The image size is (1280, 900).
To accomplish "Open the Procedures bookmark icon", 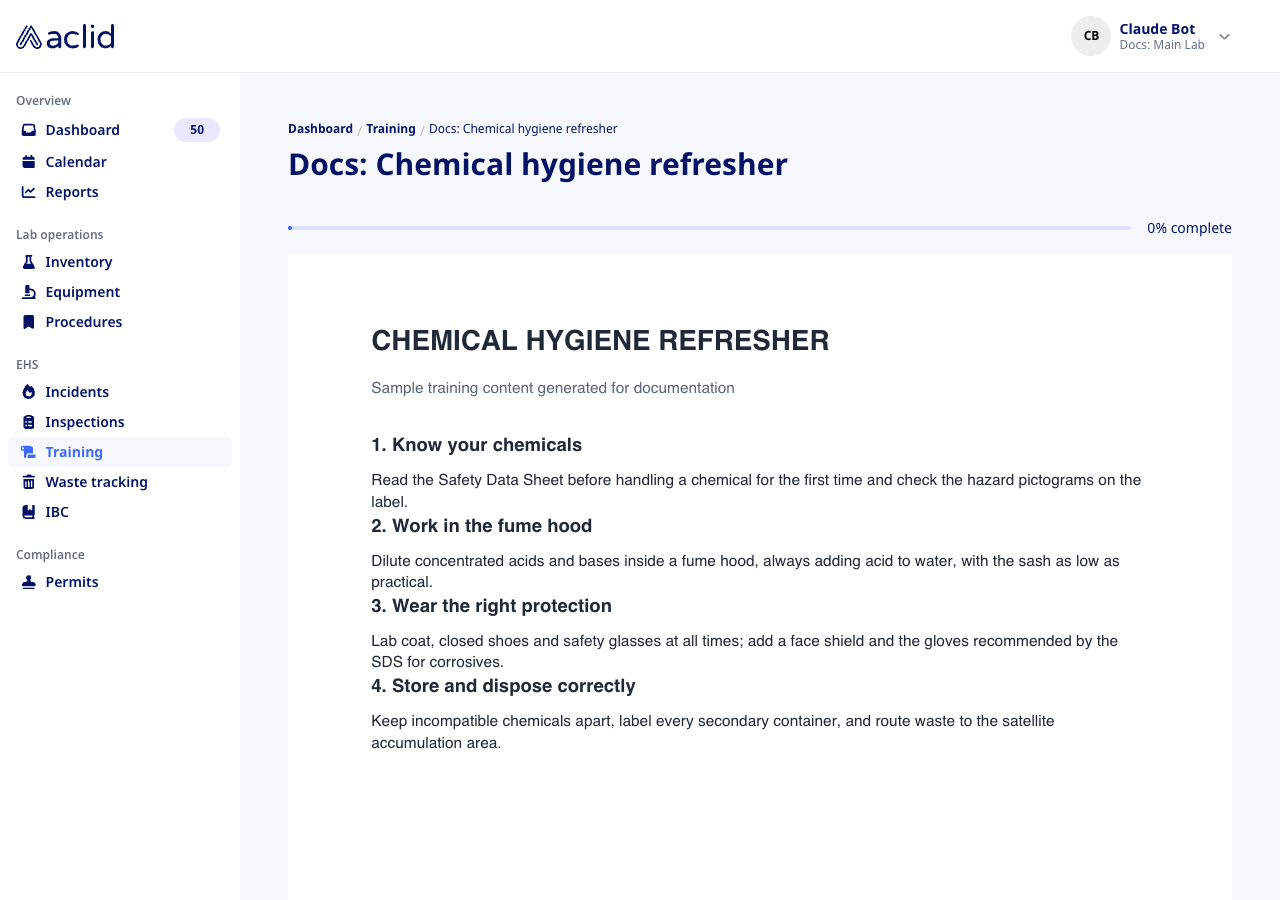I will (x=29, y=322).
